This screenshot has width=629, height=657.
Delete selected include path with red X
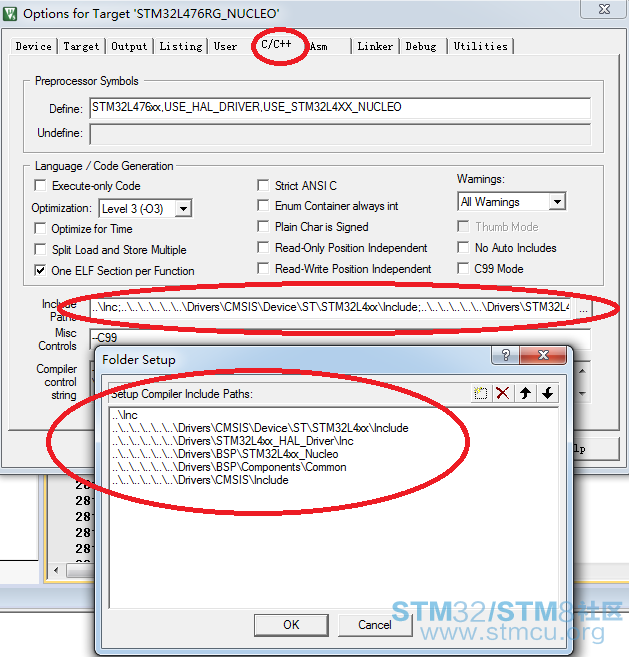(x=502, y=393)
